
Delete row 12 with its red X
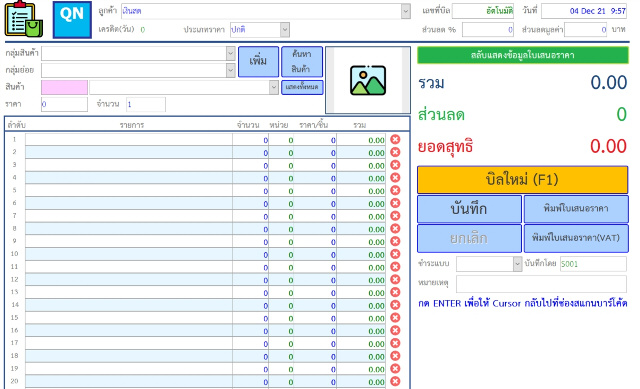(395, 280)
